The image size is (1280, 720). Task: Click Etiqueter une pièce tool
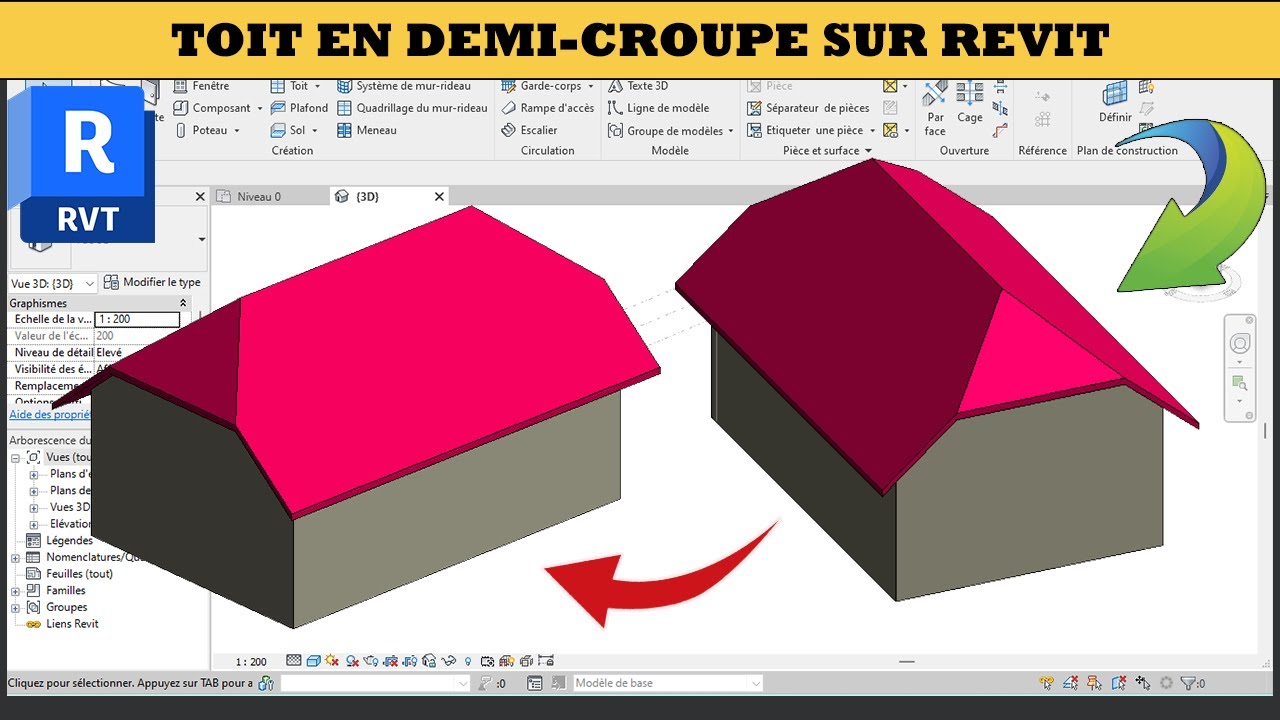[x=811, y=130]
